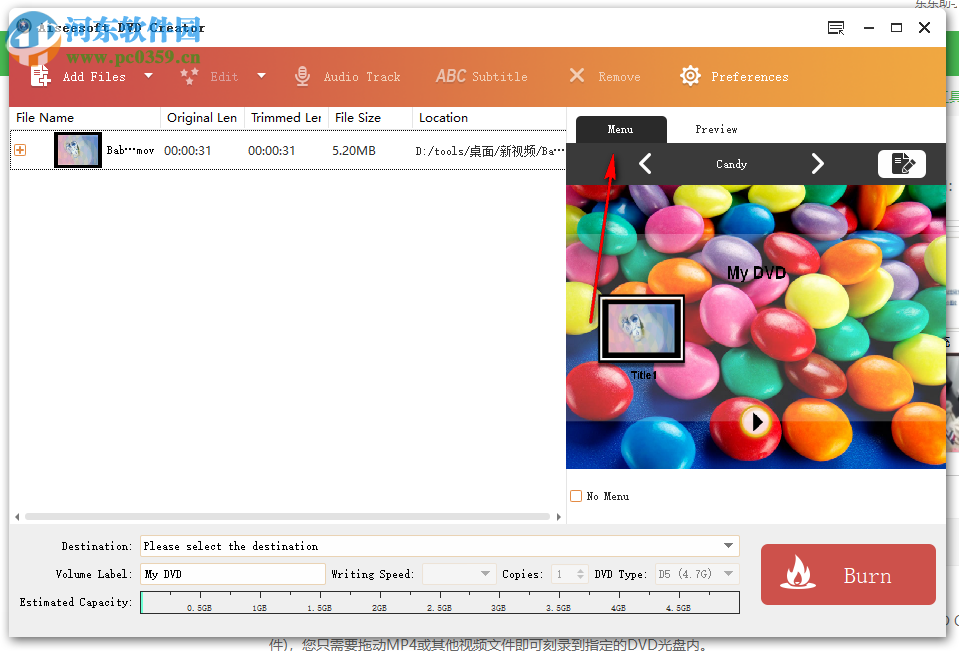
Task: Open the Destination dropdown
Action: (729, 546)
